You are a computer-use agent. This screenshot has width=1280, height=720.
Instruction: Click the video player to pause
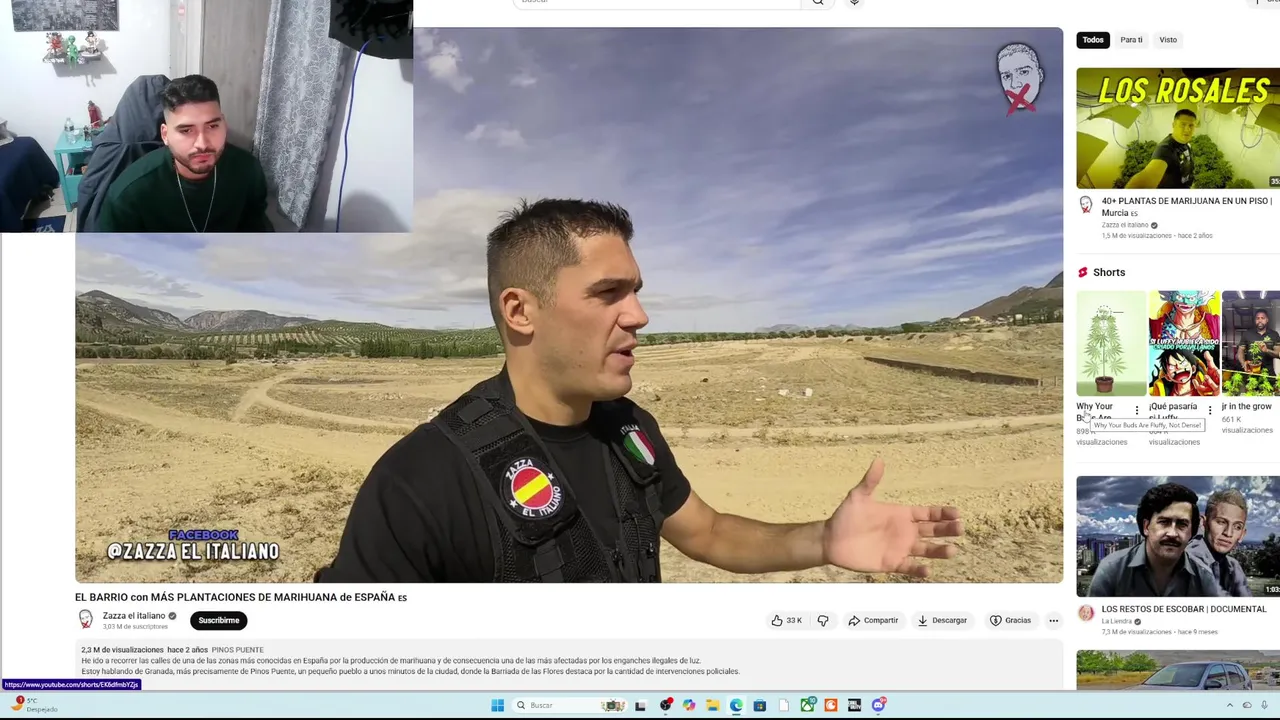569,305
